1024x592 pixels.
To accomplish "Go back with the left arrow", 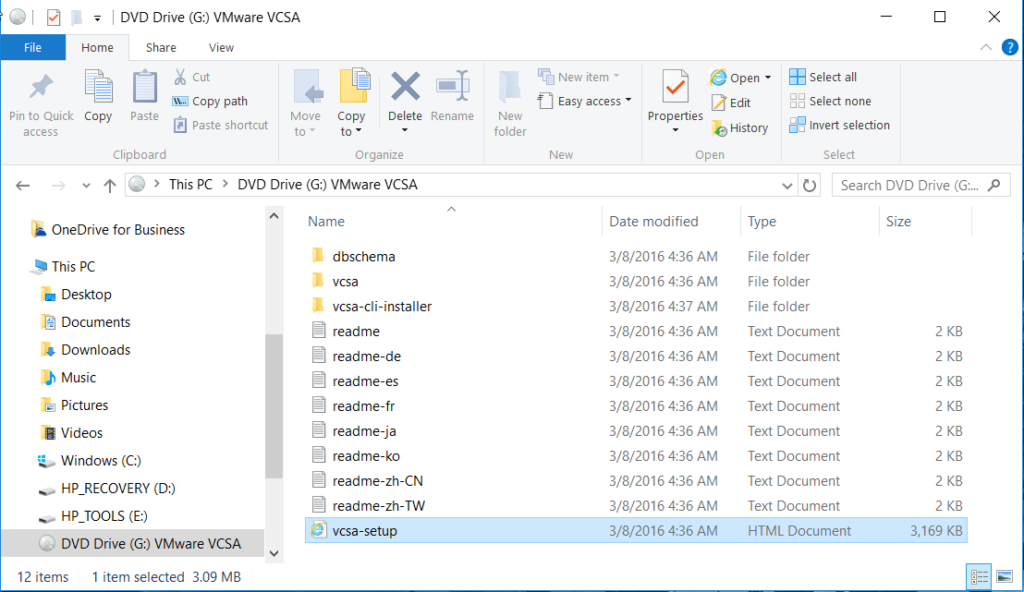I will 23,186.
